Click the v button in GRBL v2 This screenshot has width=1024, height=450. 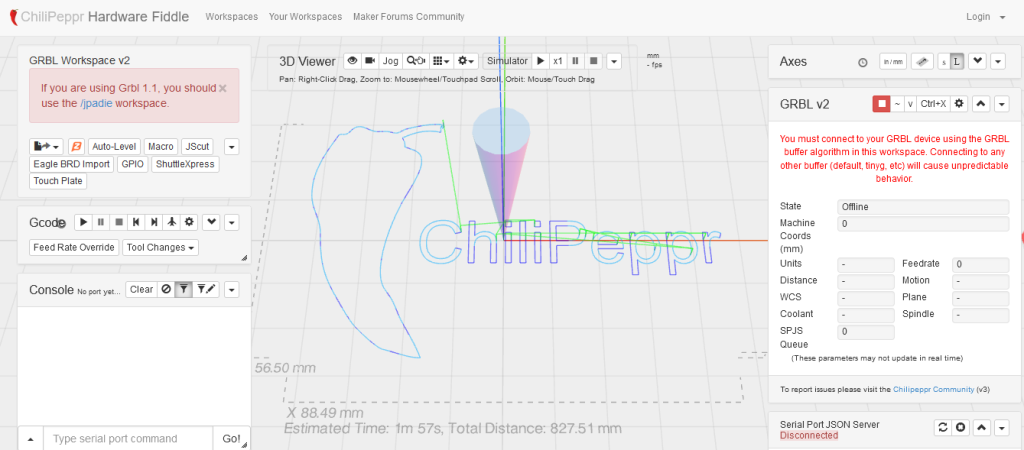click(910, 103)
